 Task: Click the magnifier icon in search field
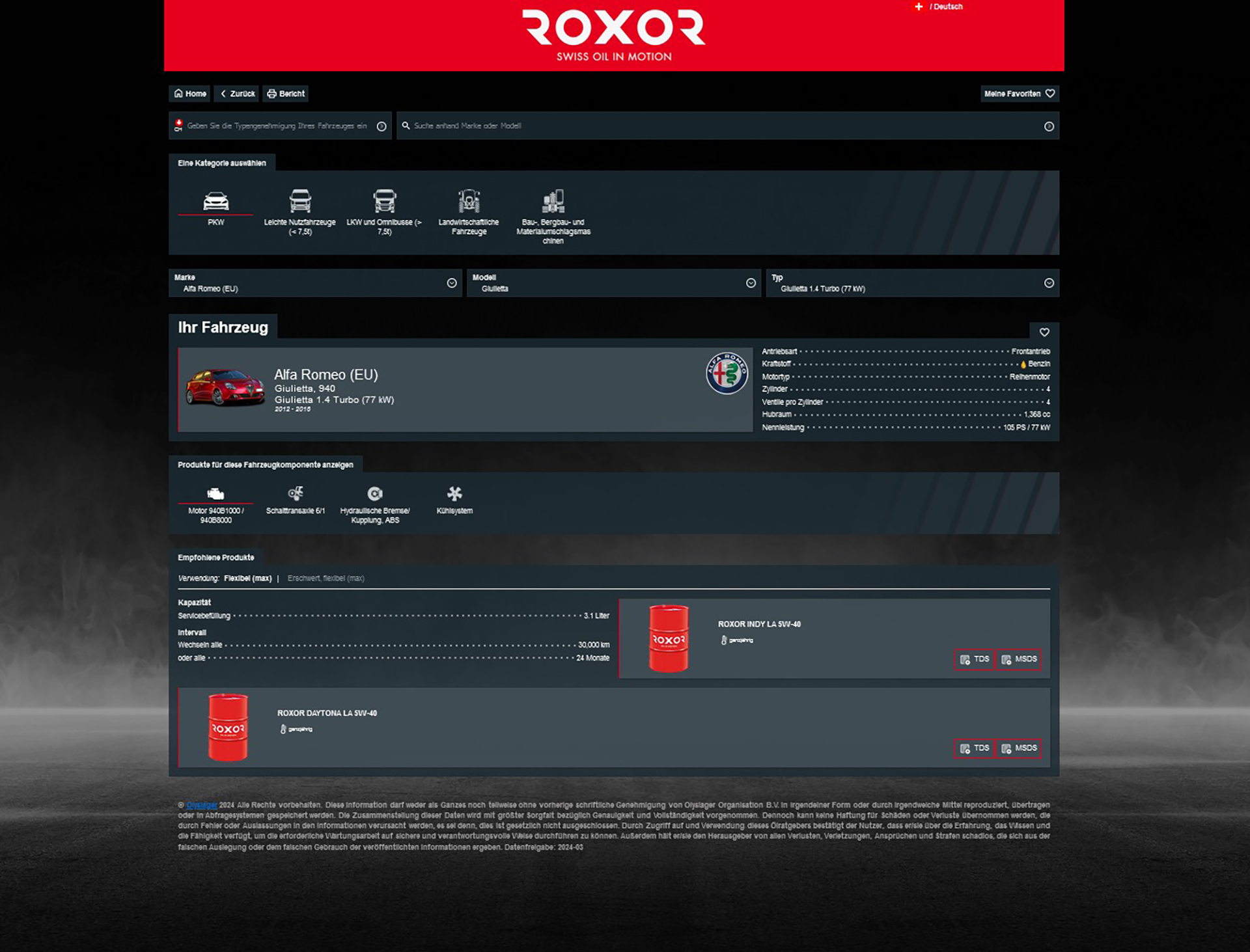[x=406, y=126]
